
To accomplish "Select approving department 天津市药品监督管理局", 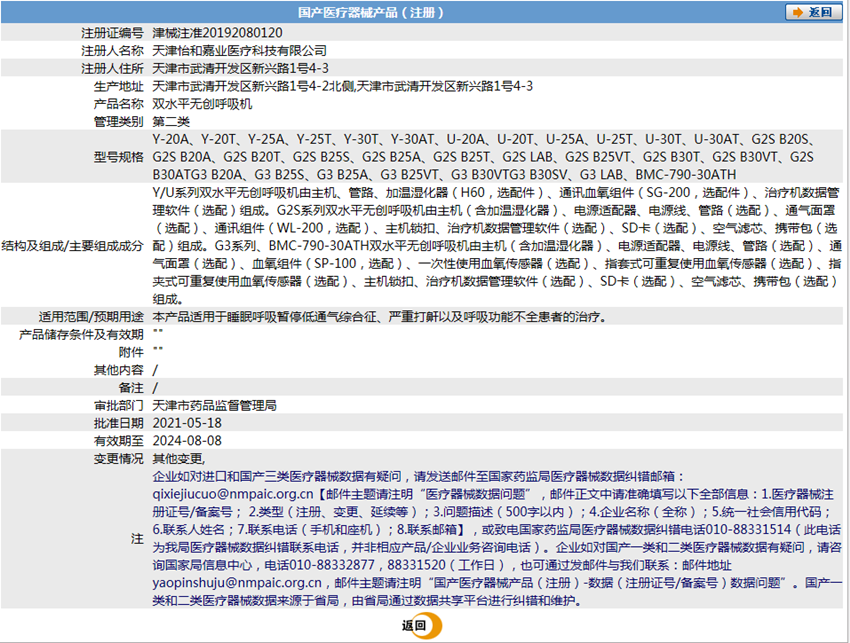I will pos(215,406).
